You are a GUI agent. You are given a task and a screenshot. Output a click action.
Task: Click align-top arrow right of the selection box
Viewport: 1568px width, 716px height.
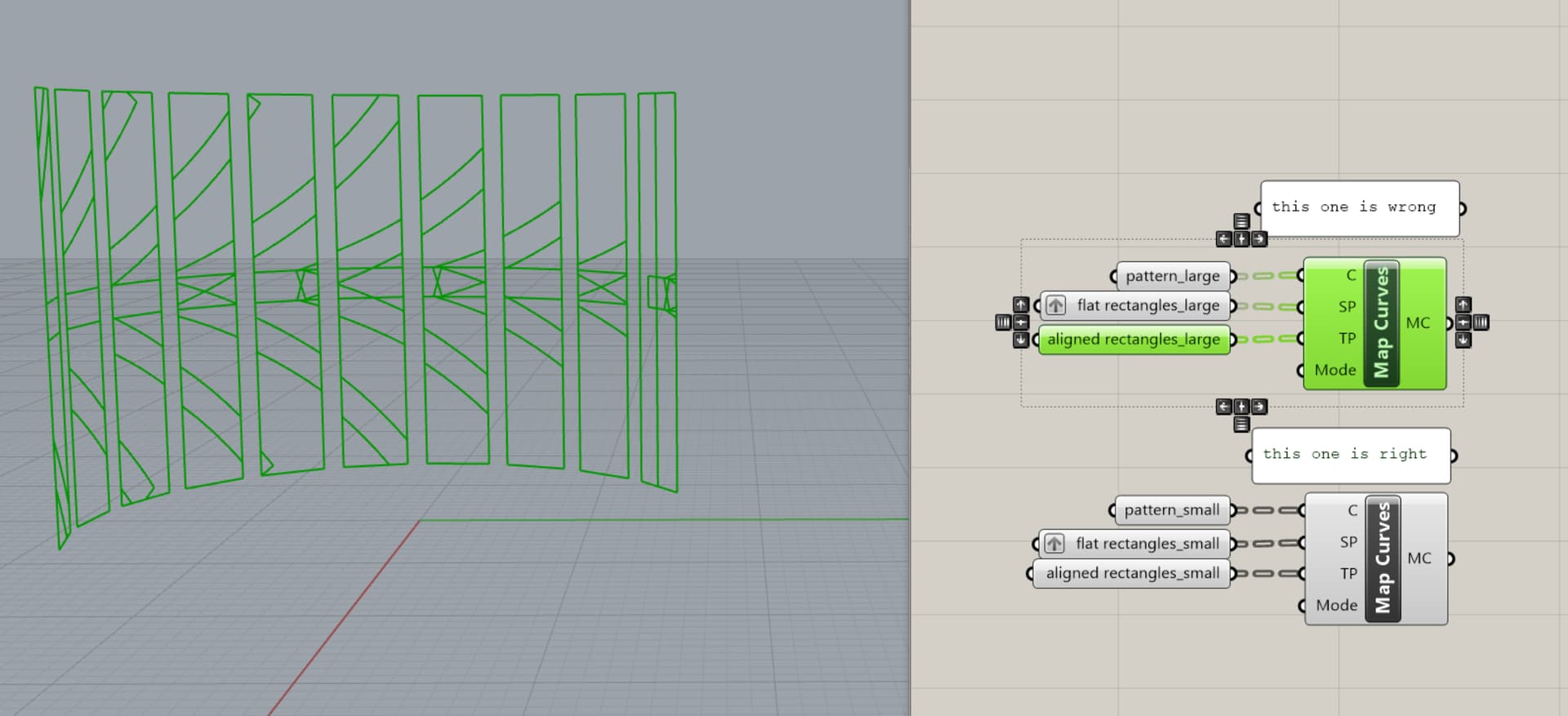point(1463,305)
